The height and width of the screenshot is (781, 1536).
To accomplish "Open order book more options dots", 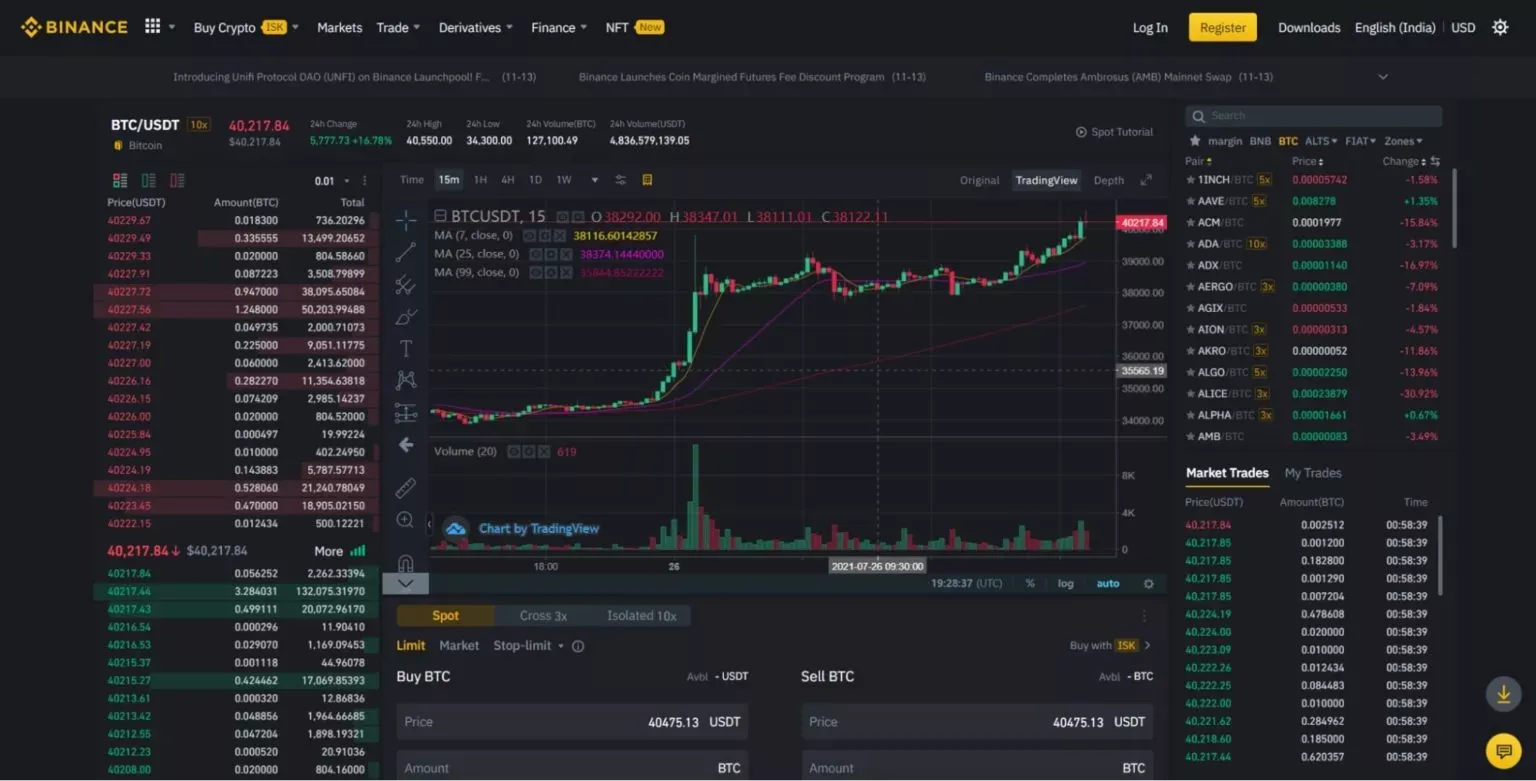I will [365, 181].
